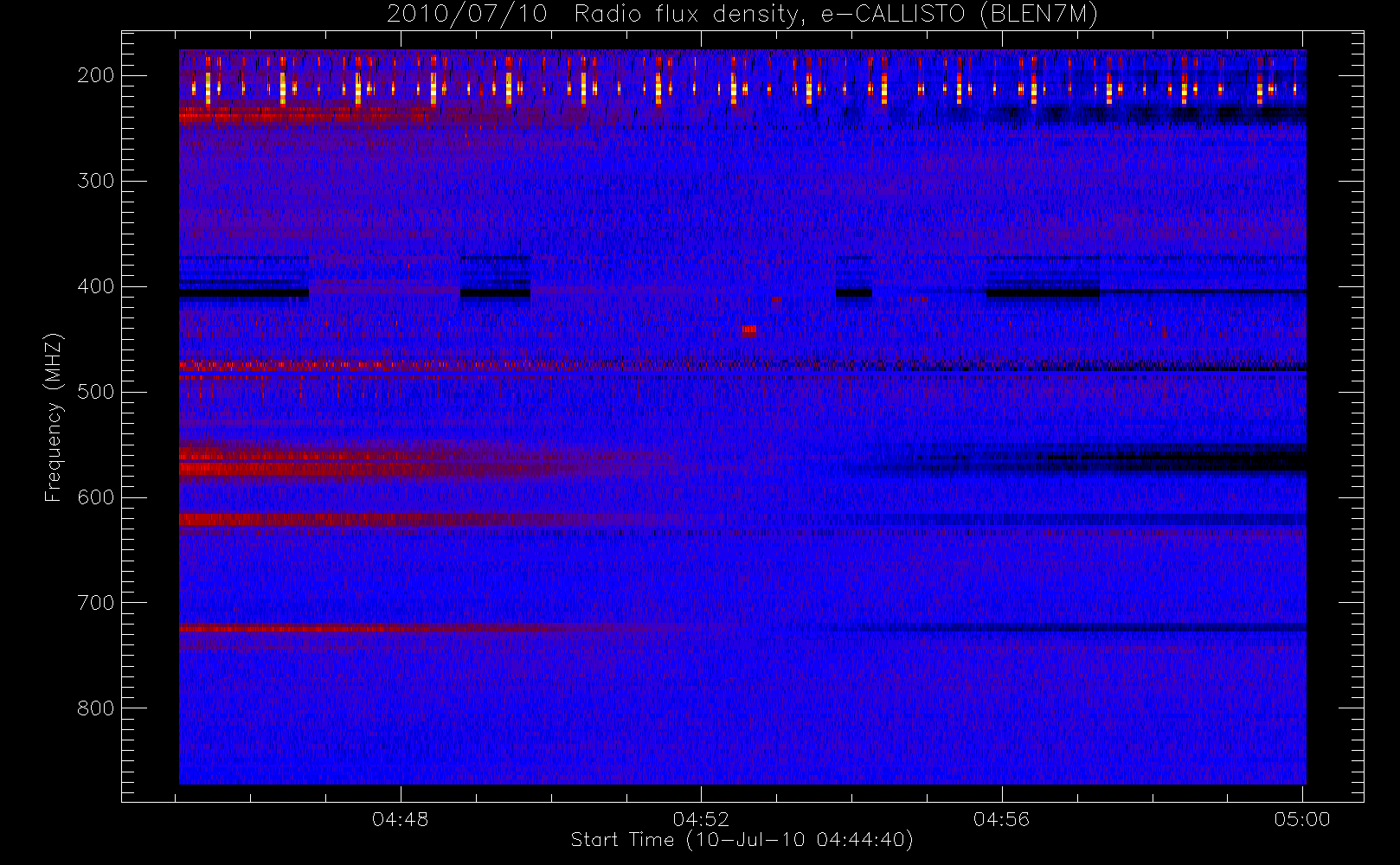Screen dimensions: 1400x865
Task: Click the 300 frequency axis label
Action: (x=95, y=181)
